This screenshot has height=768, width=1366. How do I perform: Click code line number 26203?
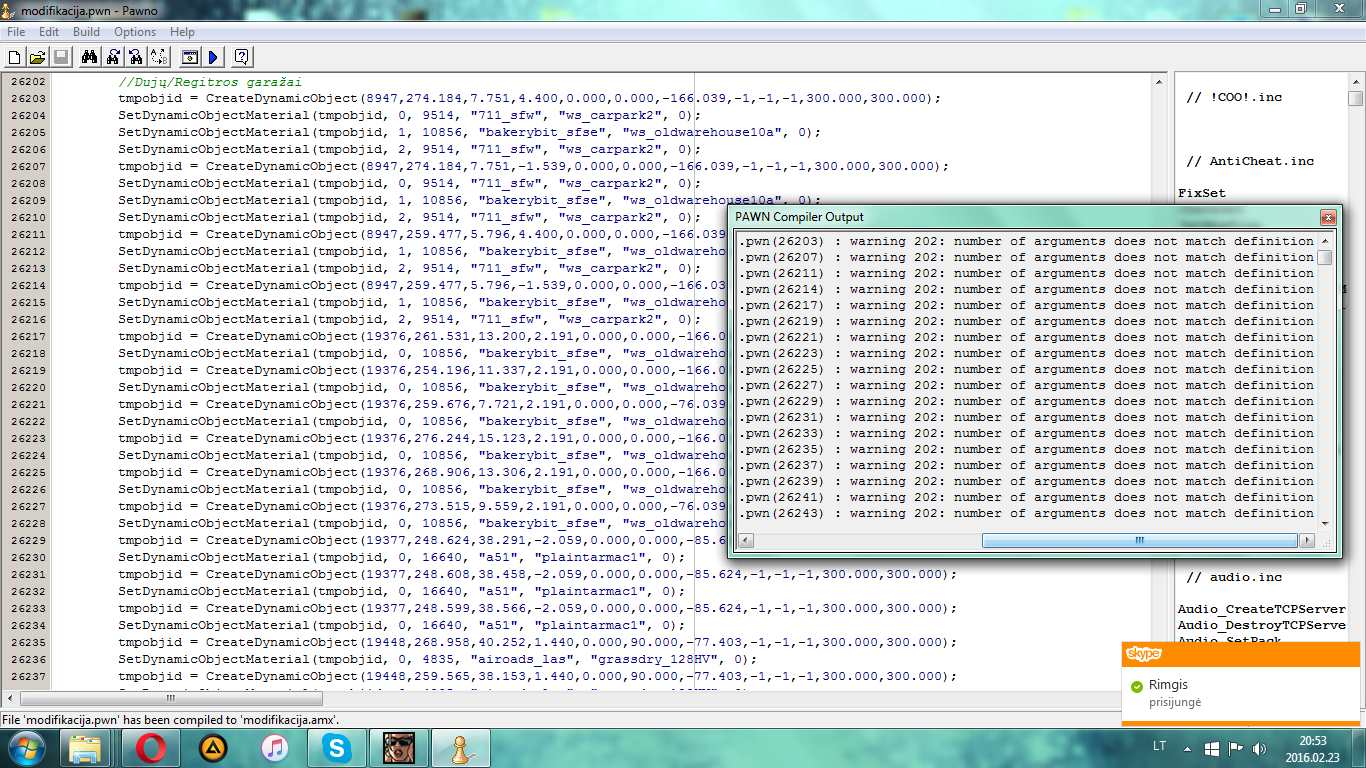28,99
